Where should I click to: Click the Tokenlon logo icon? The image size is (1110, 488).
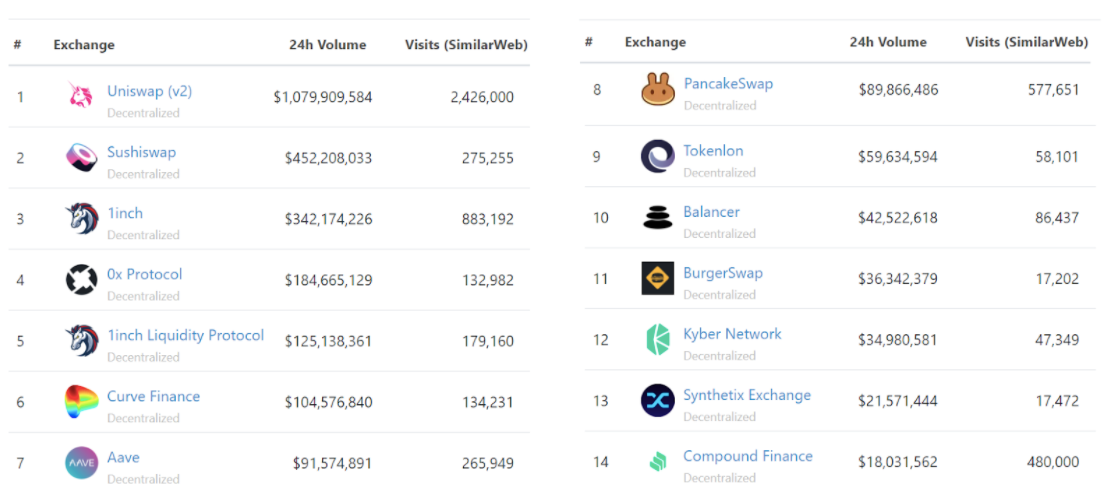click(x=657, y=157)
